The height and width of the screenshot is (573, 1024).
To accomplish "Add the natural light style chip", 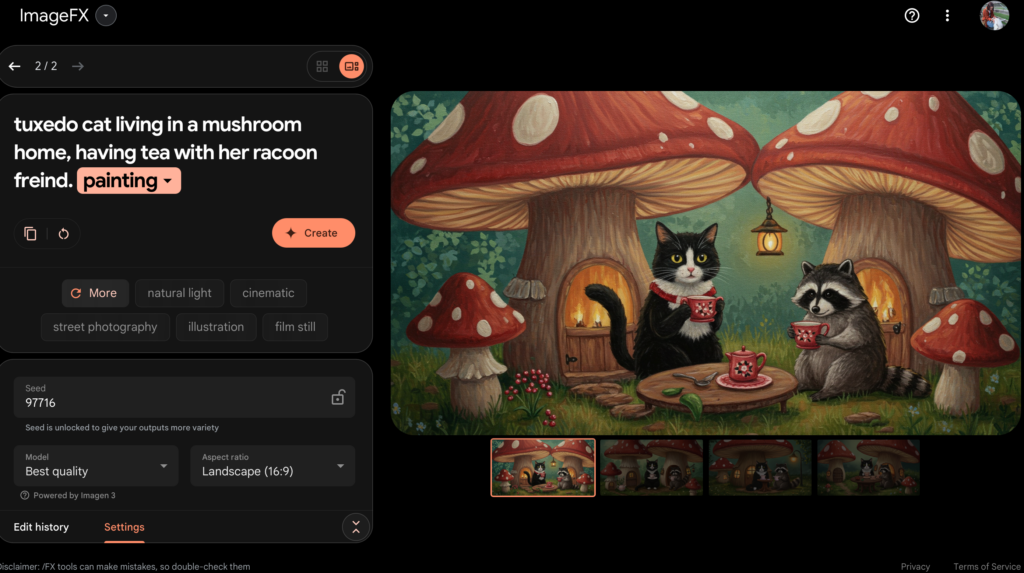I will 180,293.
